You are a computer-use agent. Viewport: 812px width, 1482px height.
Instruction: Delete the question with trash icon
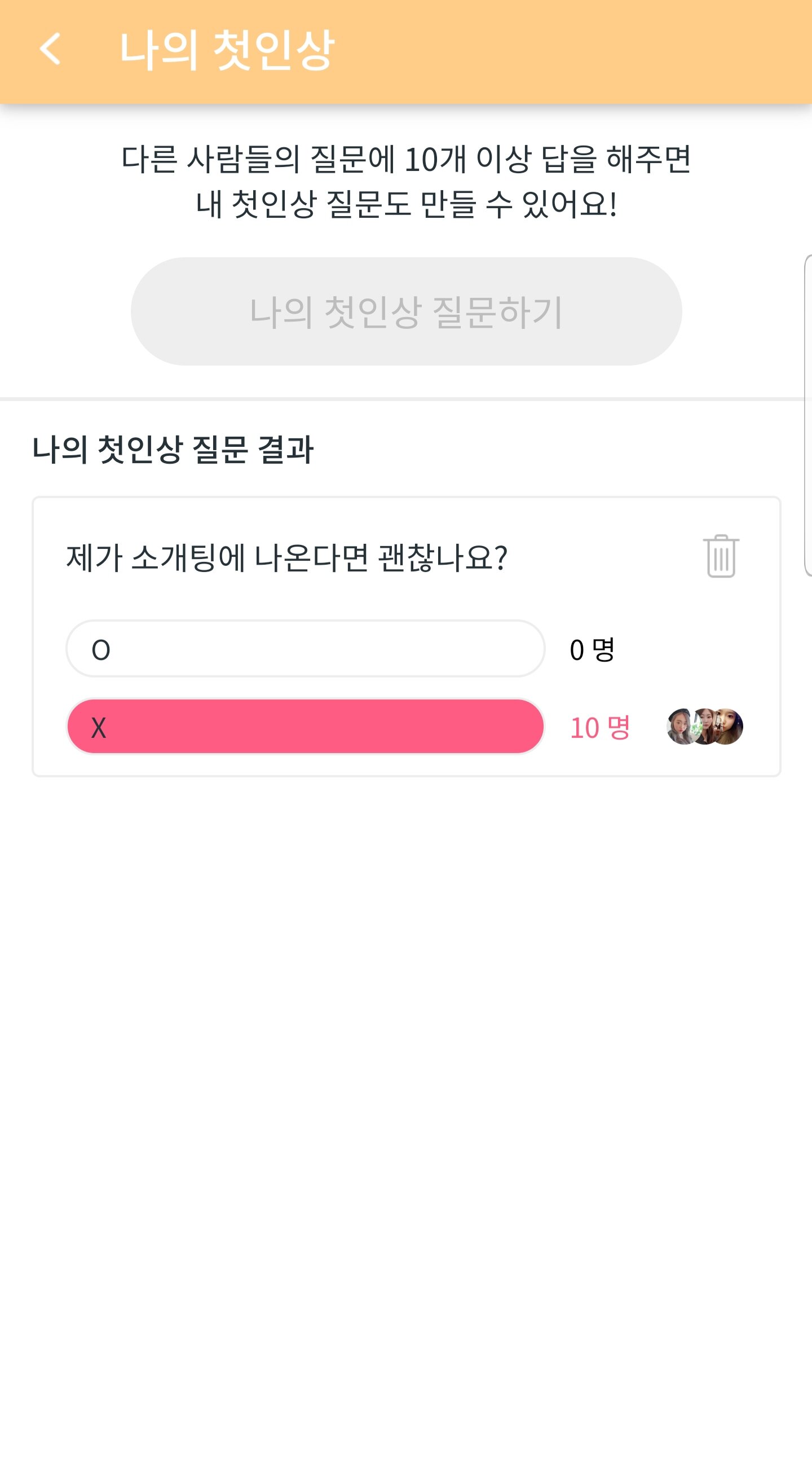coord(721,556)
